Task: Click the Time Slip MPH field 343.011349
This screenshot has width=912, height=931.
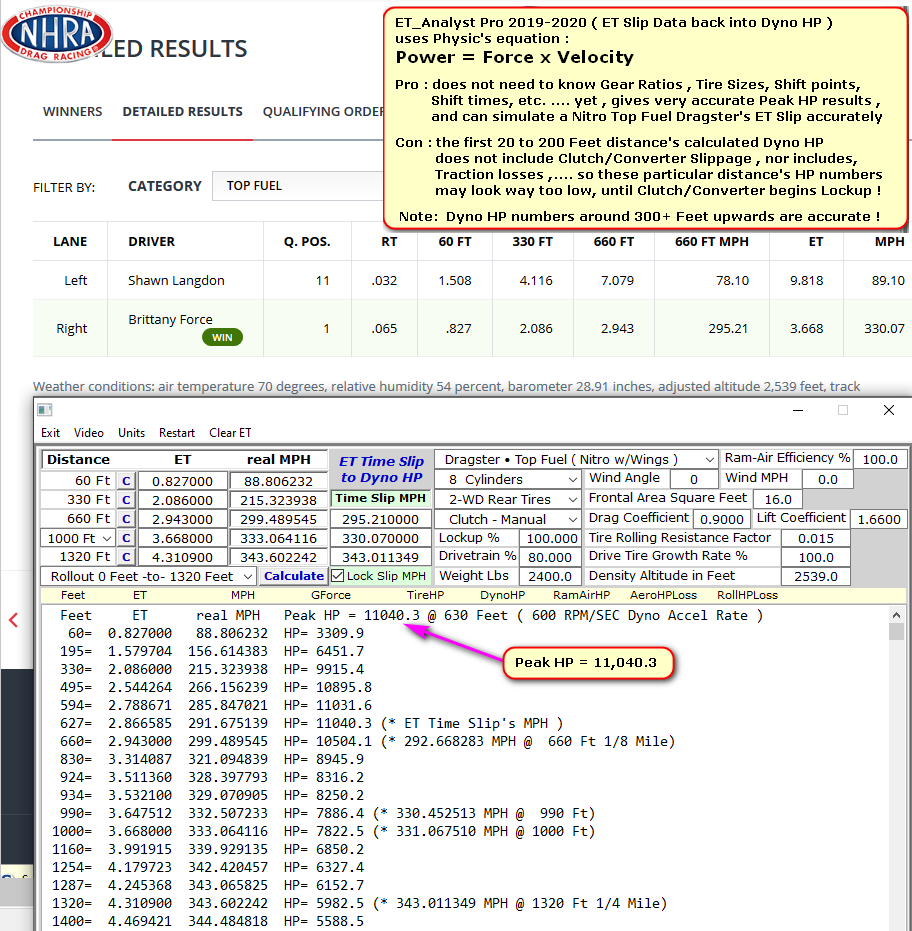Action: 380,558
